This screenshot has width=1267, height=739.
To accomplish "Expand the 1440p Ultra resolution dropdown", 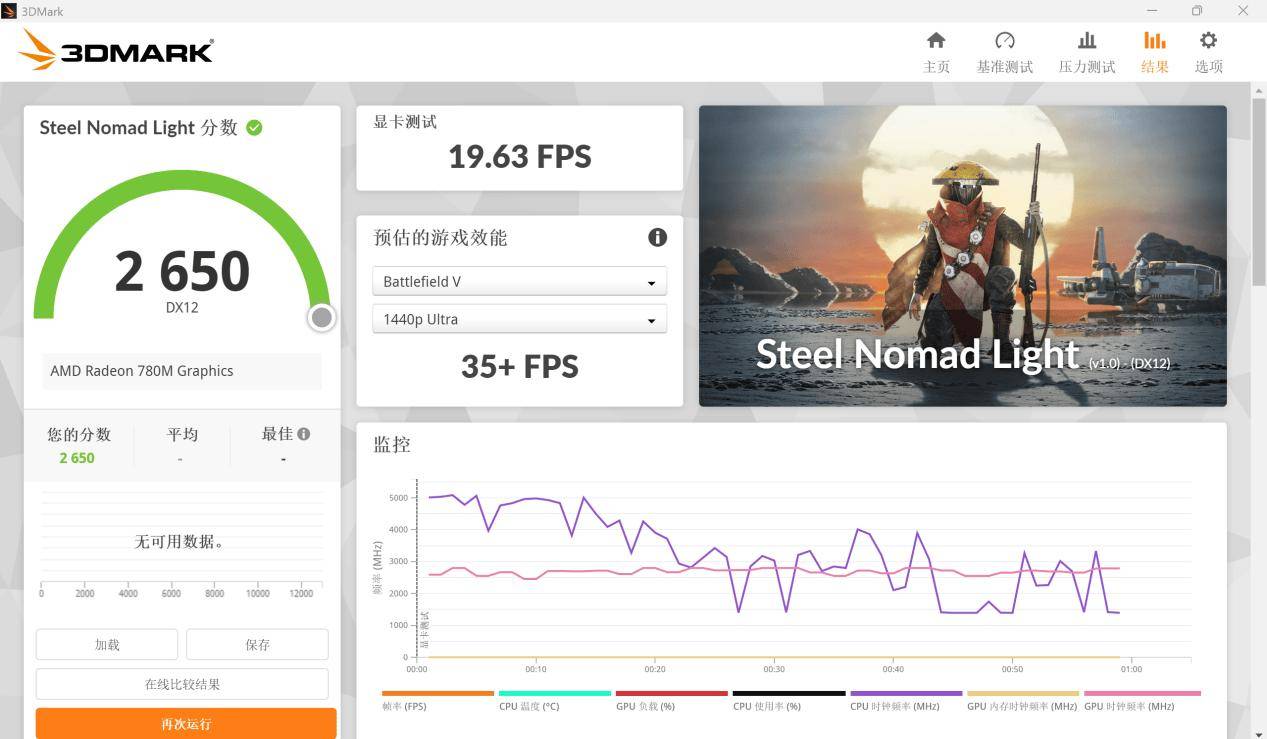I will 519,320.
